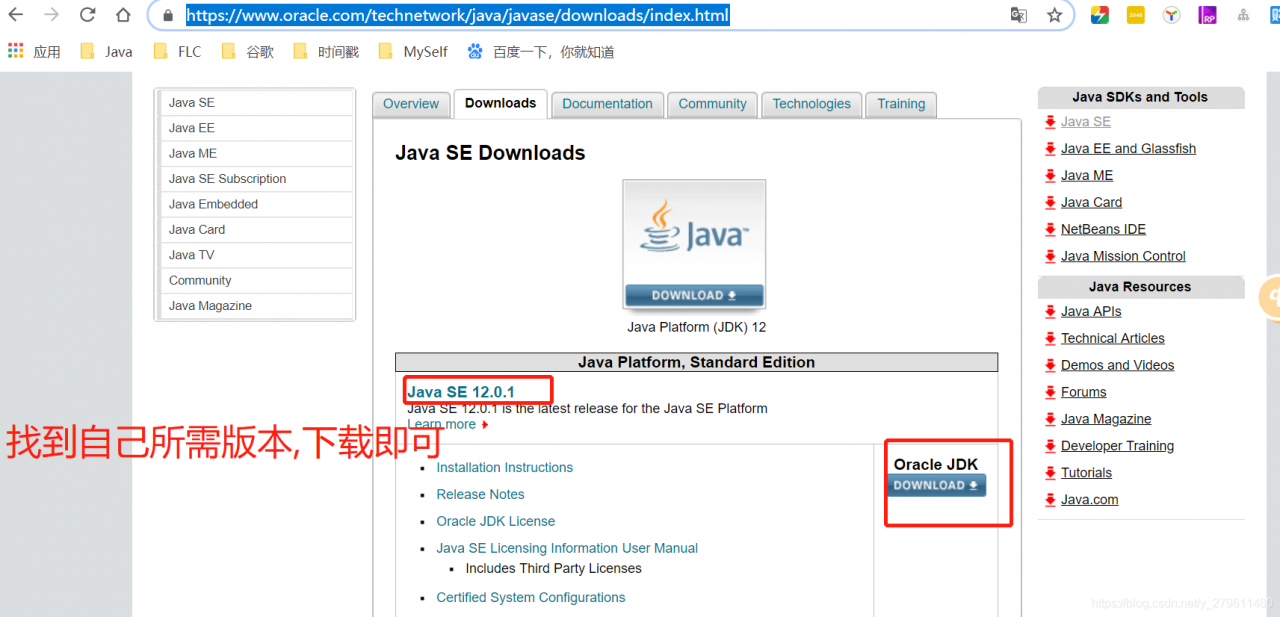Open the 百度一下，你就知道 bookmark
The image size is (1280, 617).
(x=541, y=51)
